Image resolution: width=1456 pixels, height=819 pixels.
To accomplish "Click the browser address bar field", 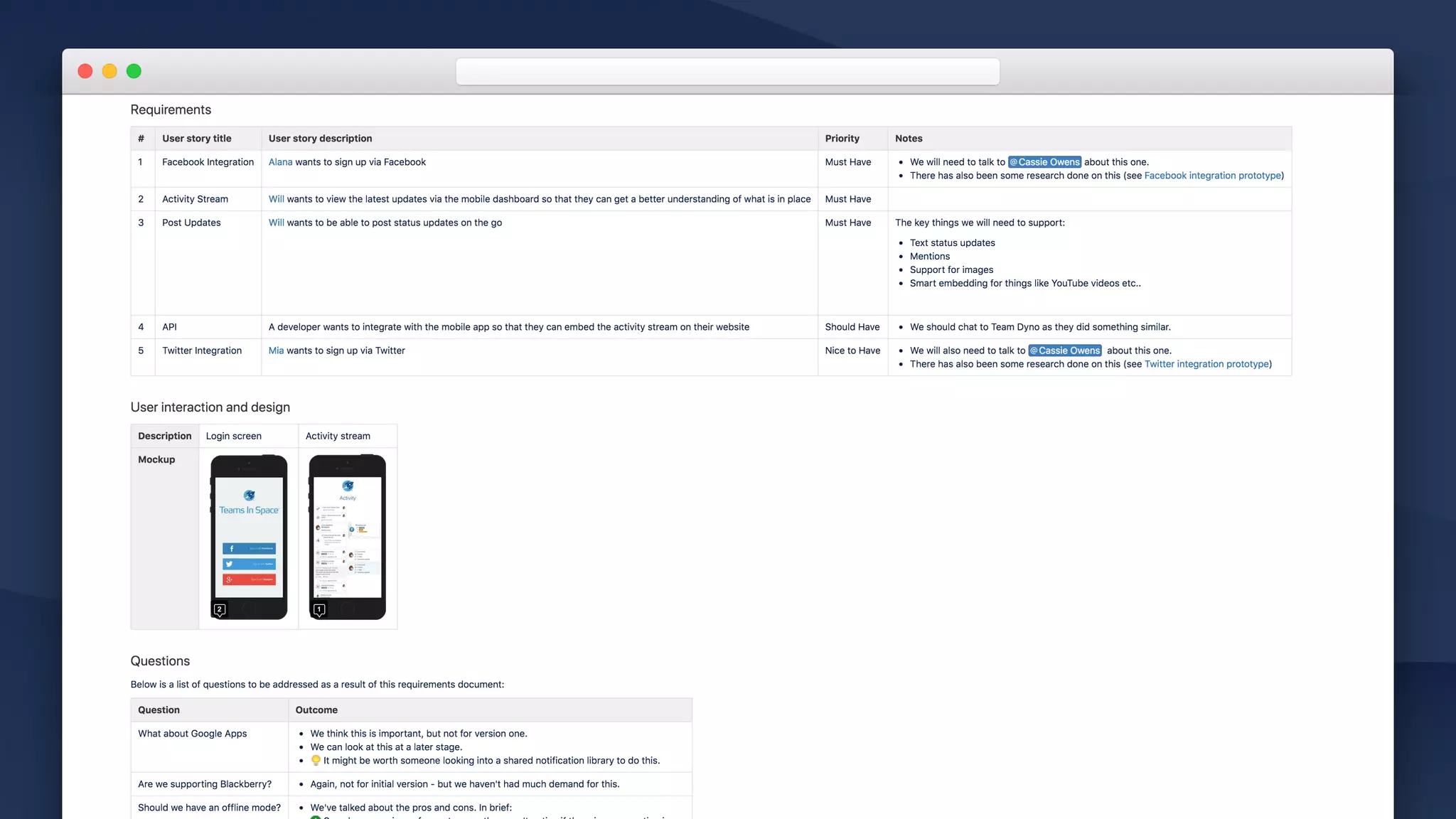I will click(x=727, y=72).
